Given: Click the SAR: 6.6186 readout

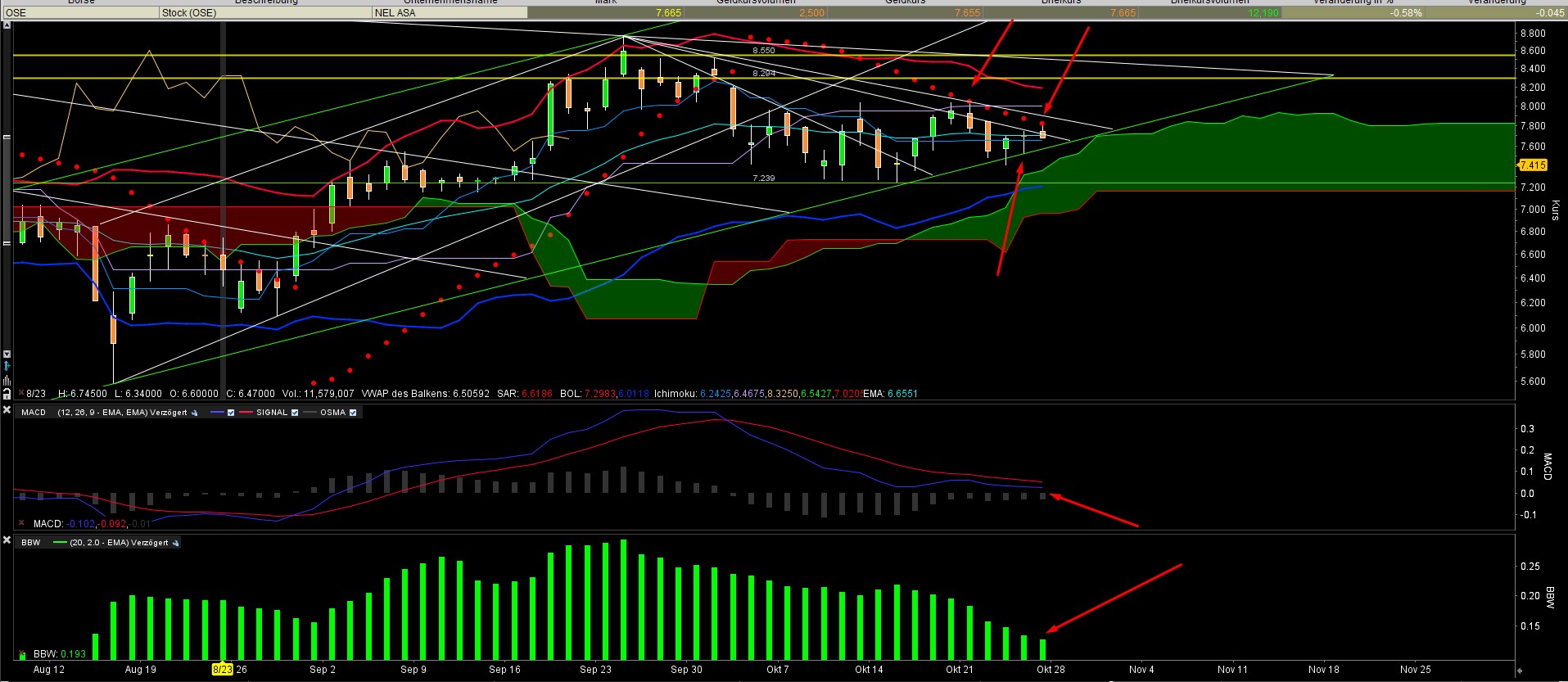Looking at the screenshot, I should pos(525,394).
